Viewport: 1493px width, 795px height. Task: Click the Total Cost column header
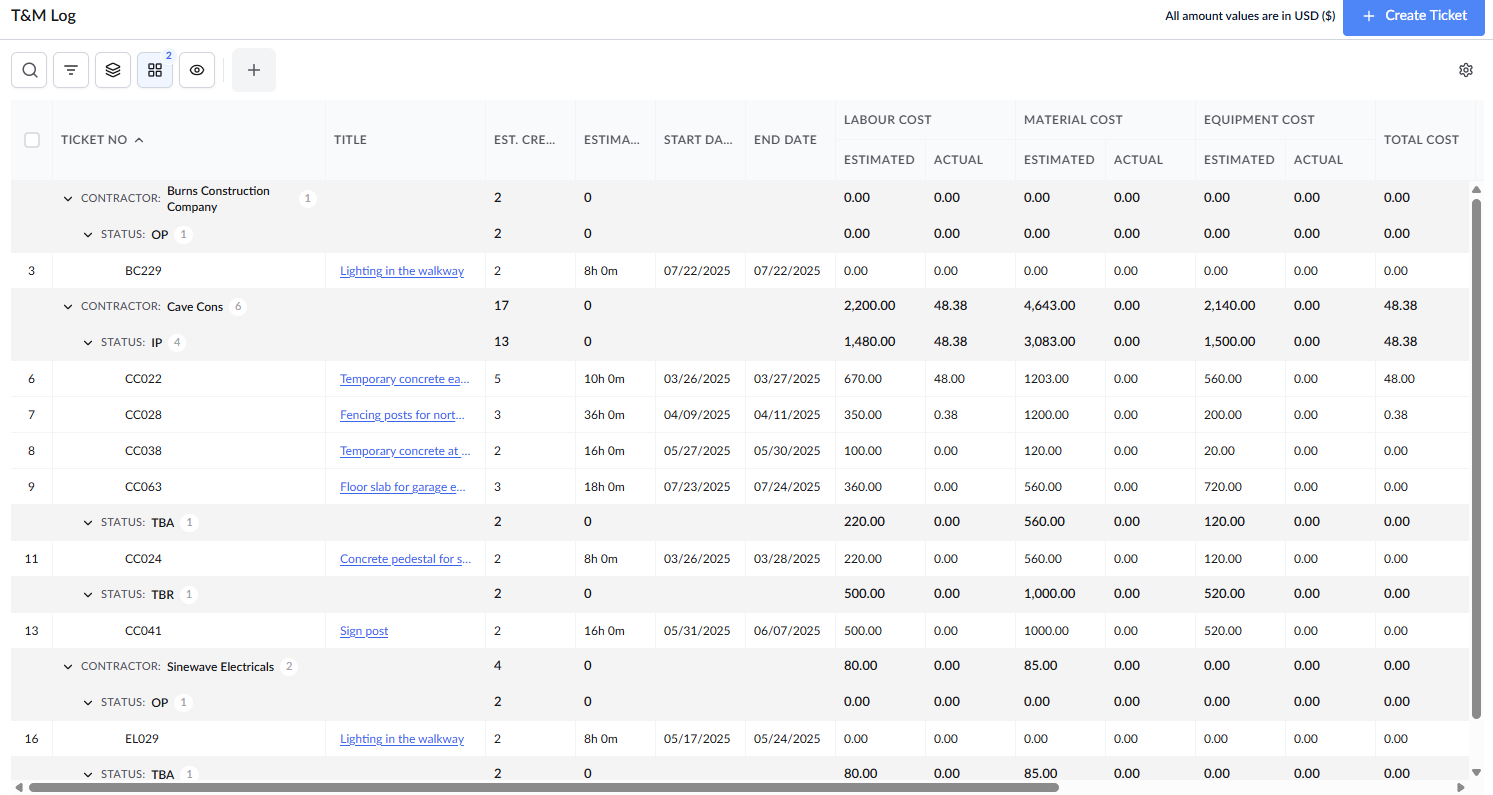[x=1421, y=140]
